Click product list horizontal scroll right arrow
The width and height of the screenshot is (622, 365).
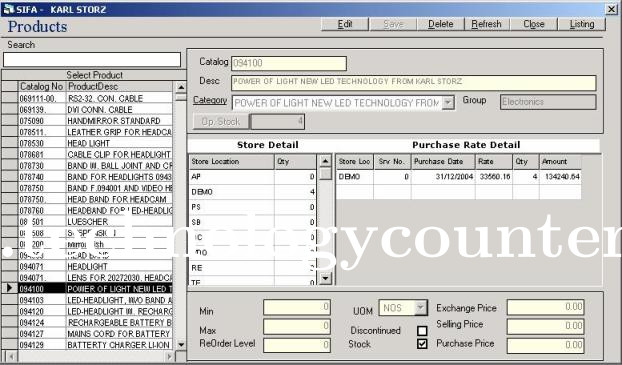(x=169, y=356)
